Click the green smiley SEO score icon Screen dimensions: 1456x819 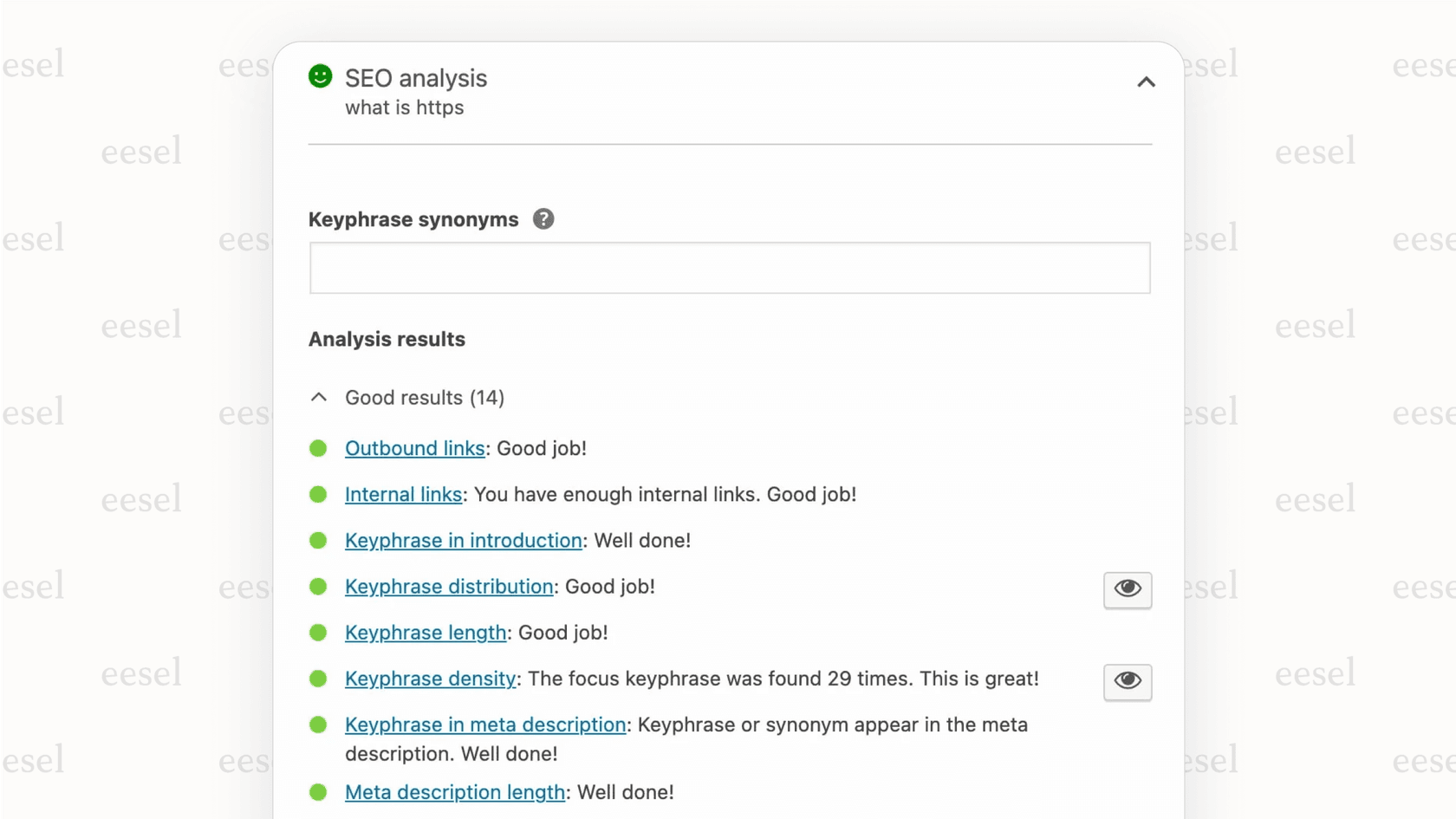click(320, 76)
